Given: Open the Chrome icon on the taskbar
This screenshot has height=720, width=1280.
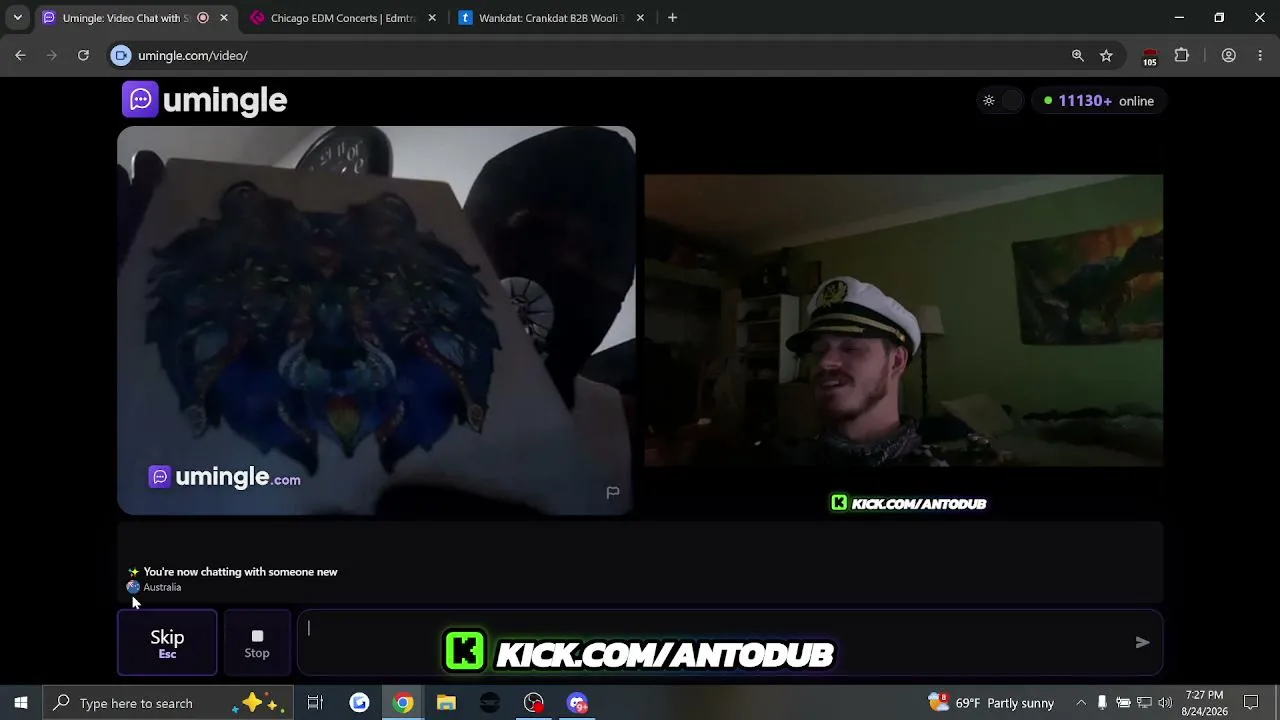Looking at the screenshot, I should pyautogui.click(x=403, y=703).
